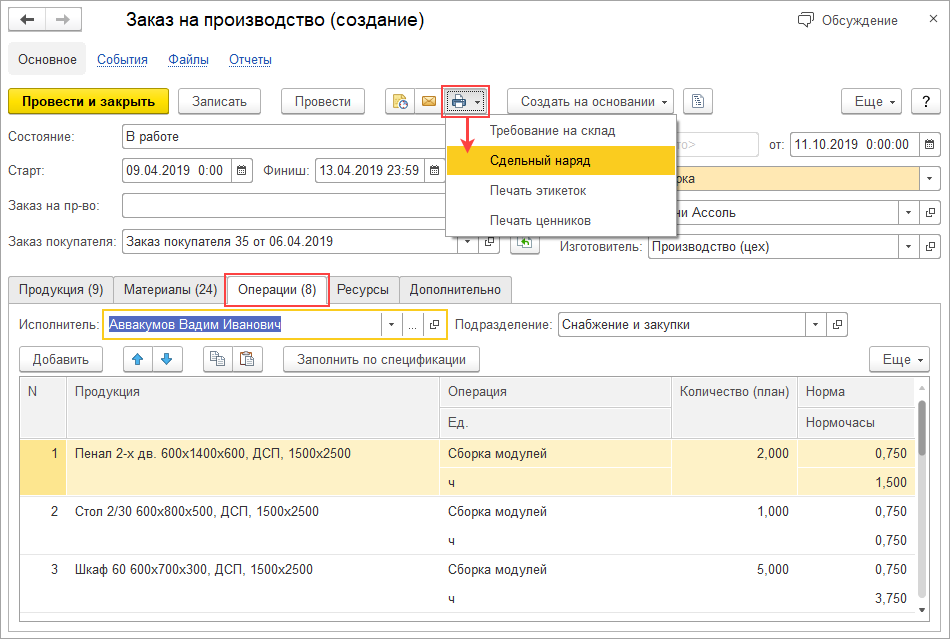The image size is (950, 639).
Task: Expand the Создать на основании dropdown
Action: [590, 101]
